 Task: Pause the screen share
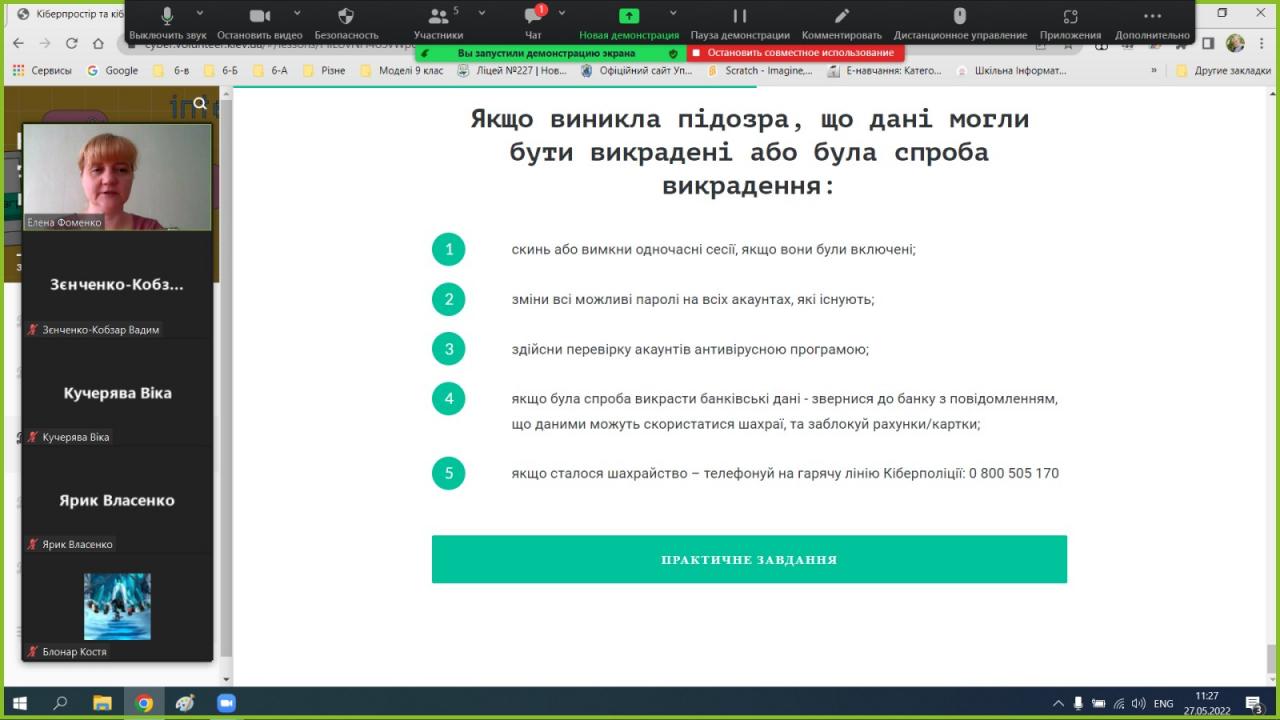[x=739, y=17]
